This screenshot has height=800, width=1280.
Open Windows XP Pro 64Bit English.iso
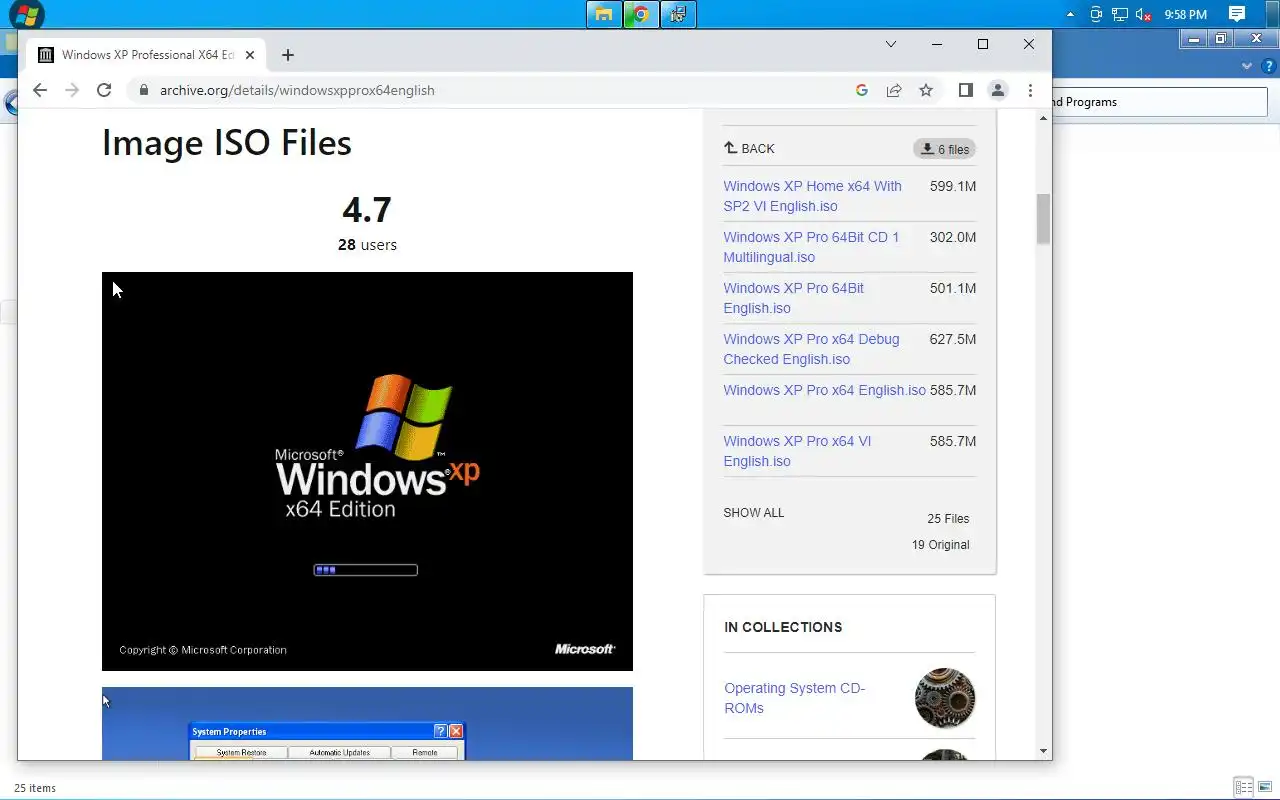click(x=793, y=298)
